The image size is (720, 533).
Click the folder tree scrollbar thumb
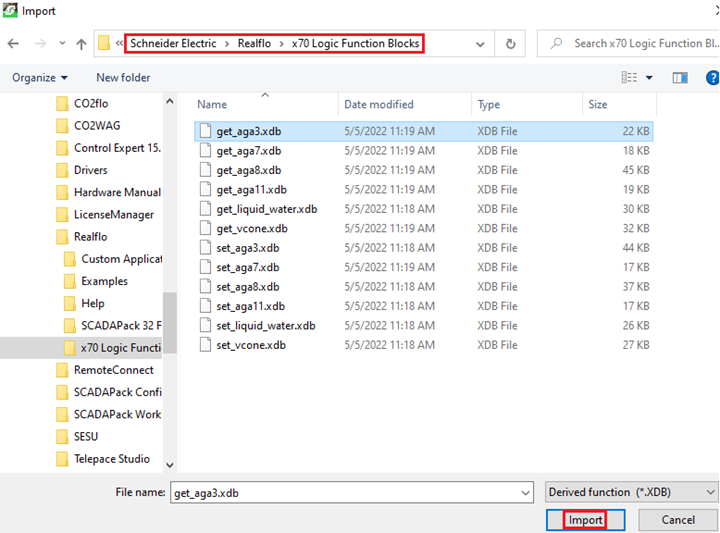point(170,322)
